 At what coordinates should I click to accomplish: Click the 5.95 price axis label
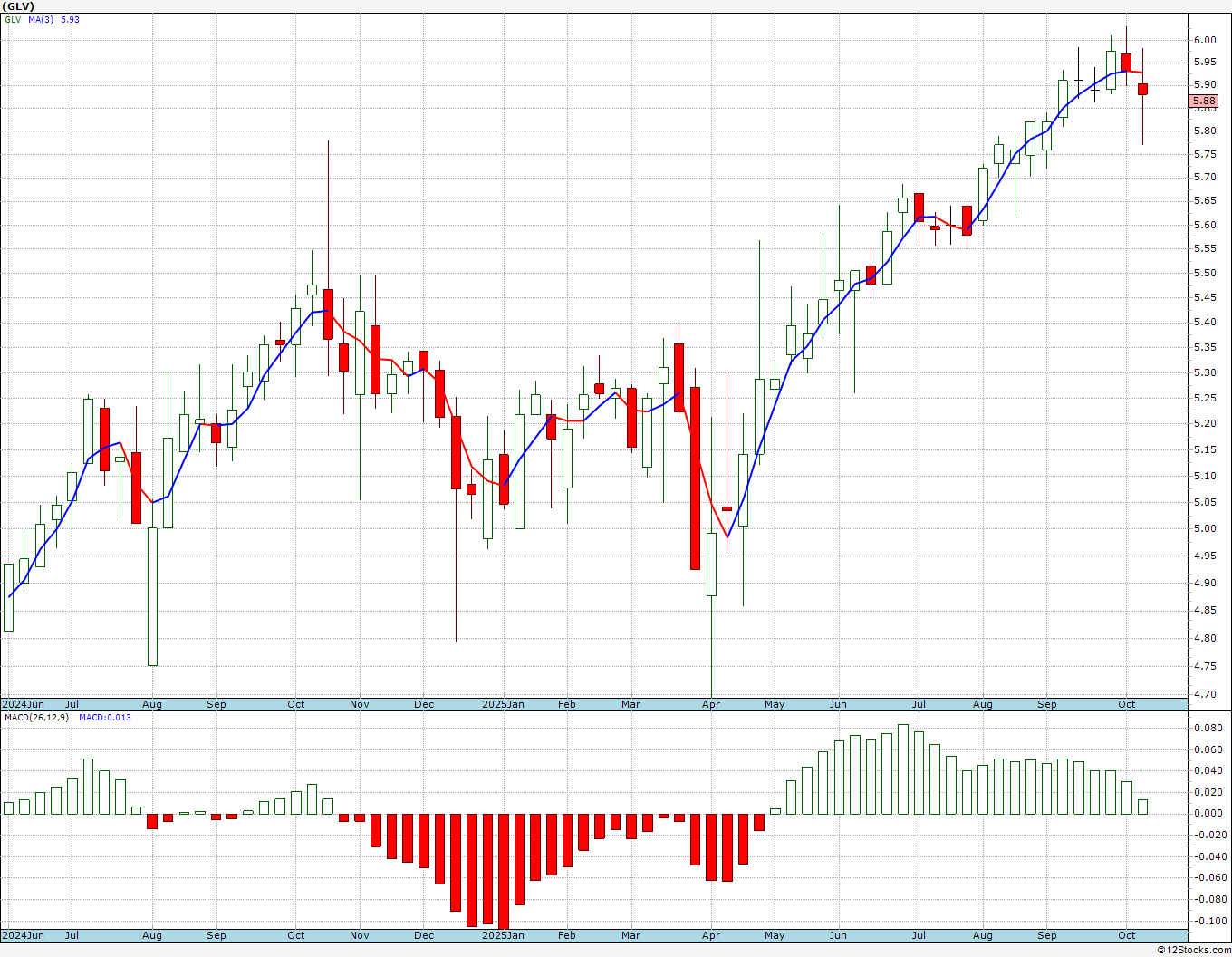[1205, 63]
